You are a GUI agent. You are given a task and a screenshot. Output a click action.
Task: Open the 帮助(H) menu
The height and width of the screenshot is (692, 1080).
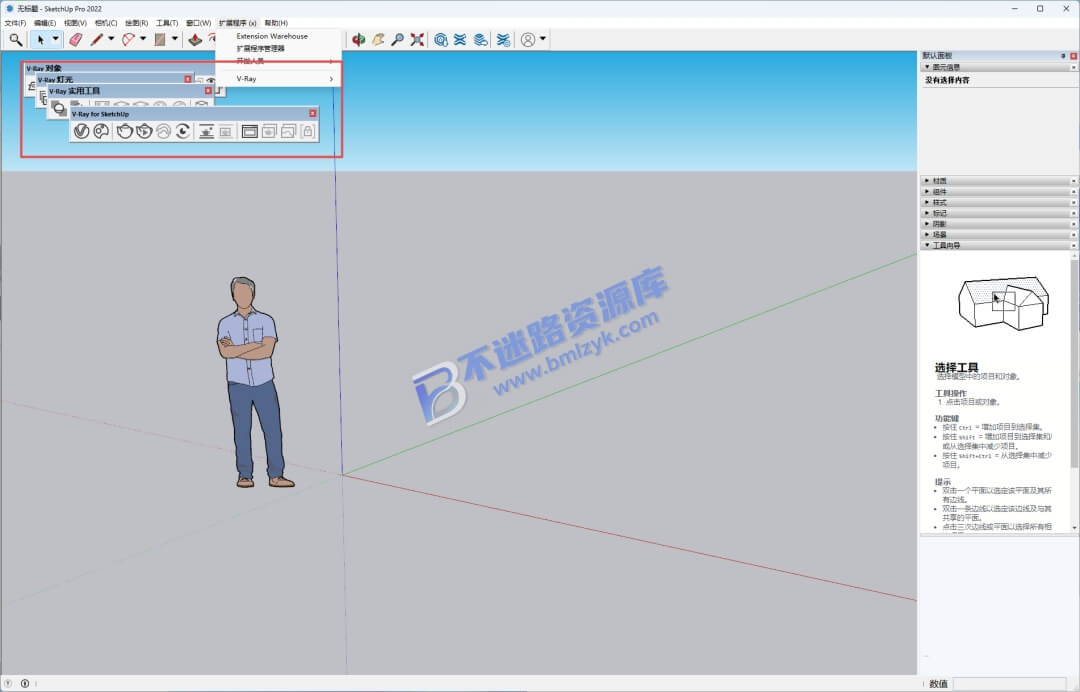pyautogui.click(x=276, y=23)
